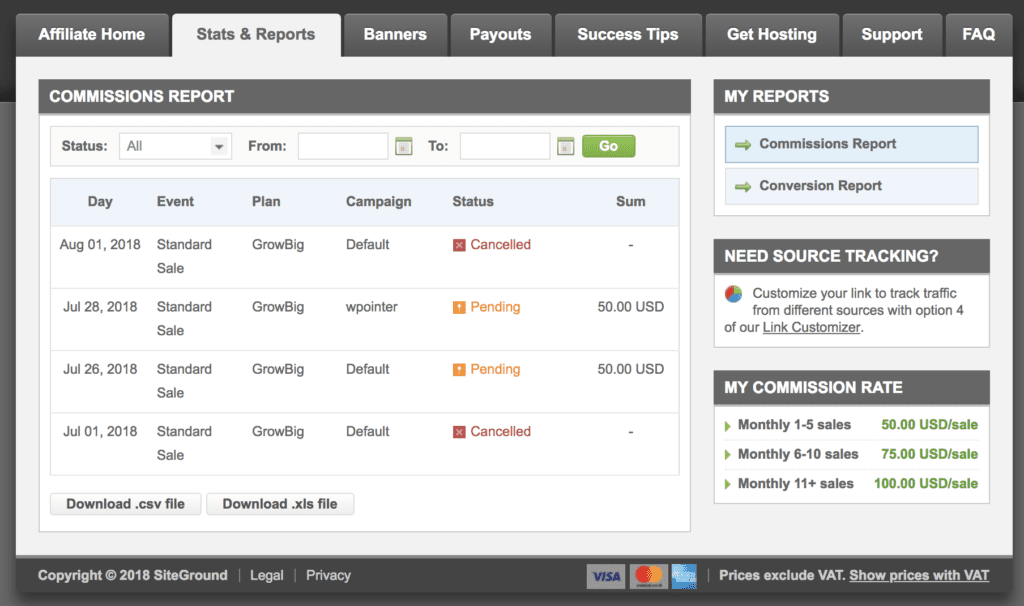Viewport: 1024px width, 606px height.
Task: Click the Plan column header
Action: tap(266, 202)
